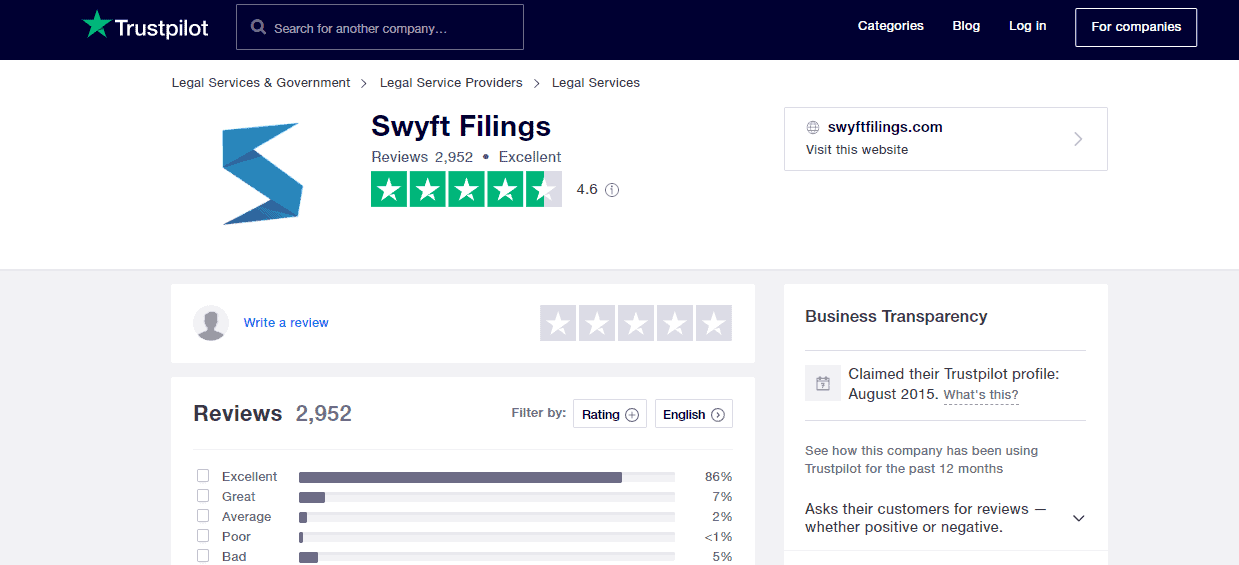The image size is (1239, 565).
Task: Click the swyftfilings.com domain text
Action: 885,127
